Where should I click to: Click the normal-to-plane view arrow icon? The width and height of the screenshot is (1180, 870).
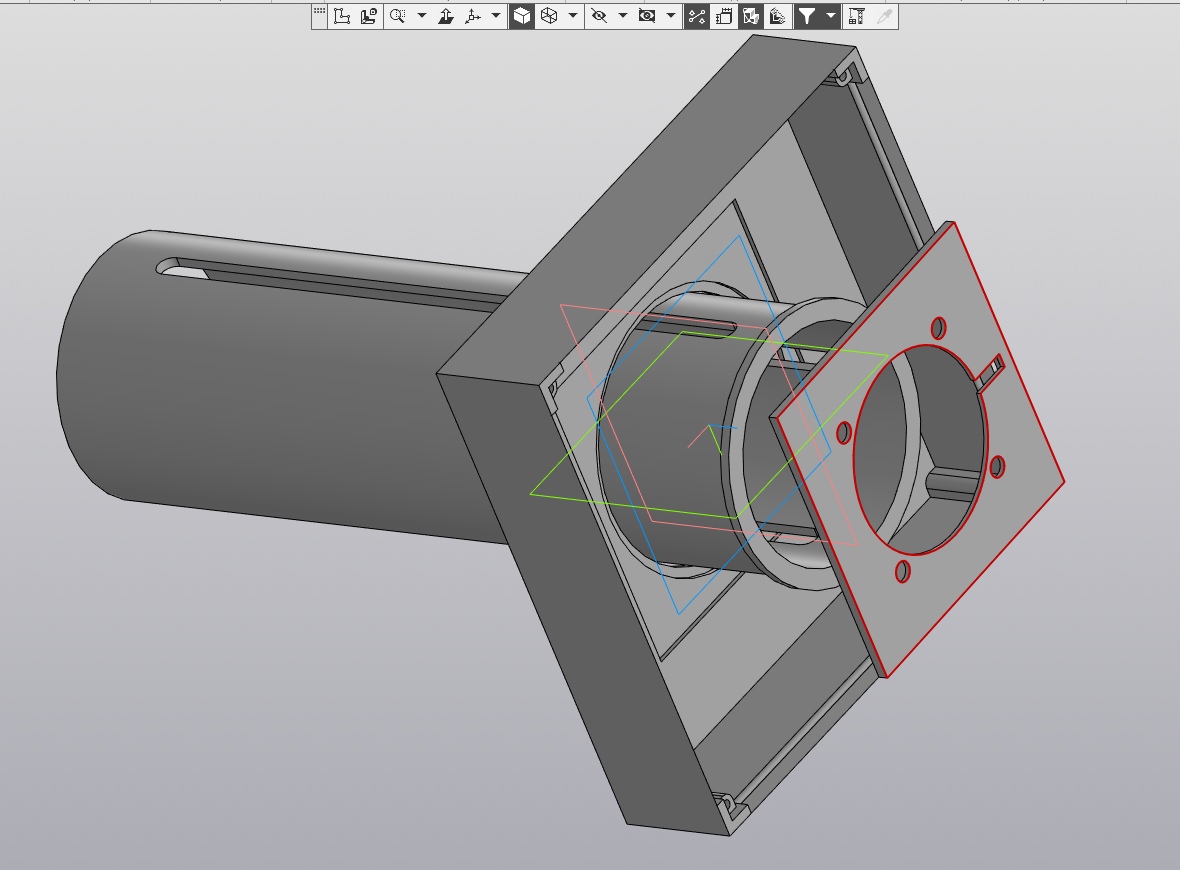446,16
